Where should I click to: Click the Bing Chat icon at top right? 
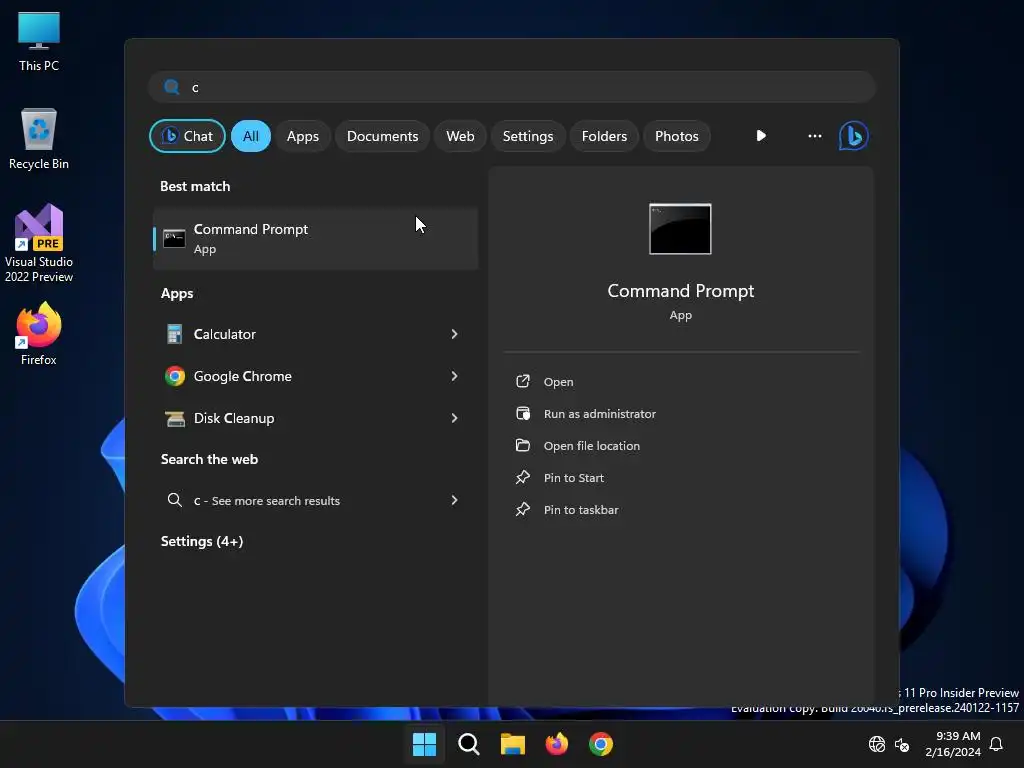853,136
